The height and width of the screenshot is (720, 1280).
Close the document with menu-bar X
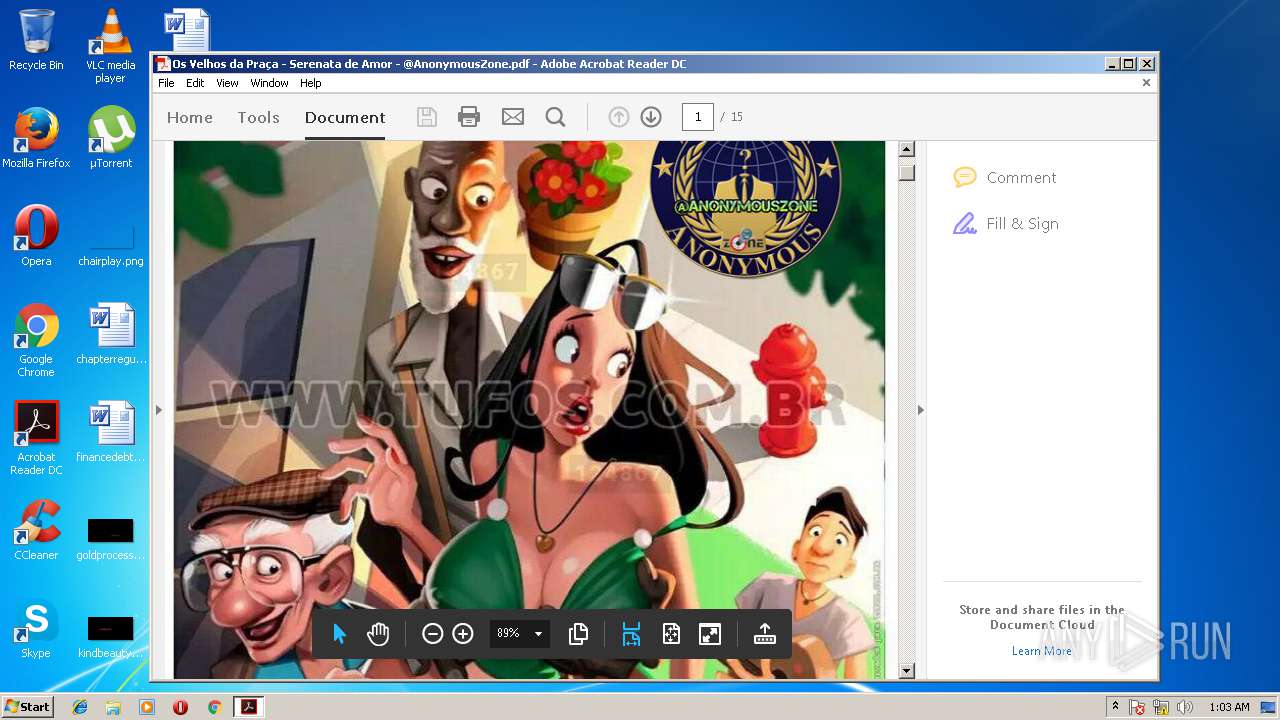pyautogui.click(x=1146, y=83)
